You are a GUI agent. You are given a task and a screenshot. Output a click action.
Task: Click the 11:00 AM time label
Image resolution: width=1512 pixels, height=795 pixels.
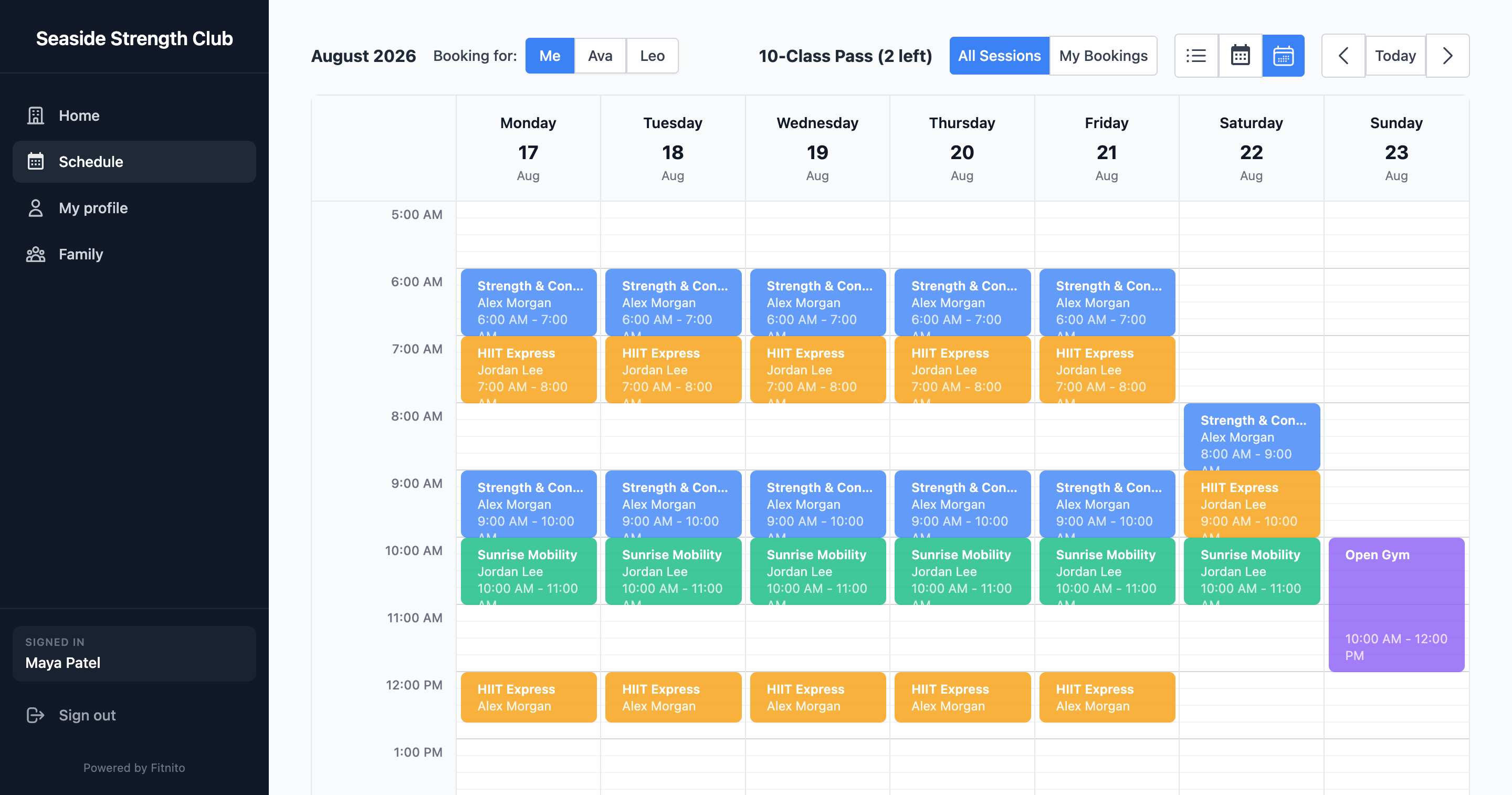[x=414, y=618]
